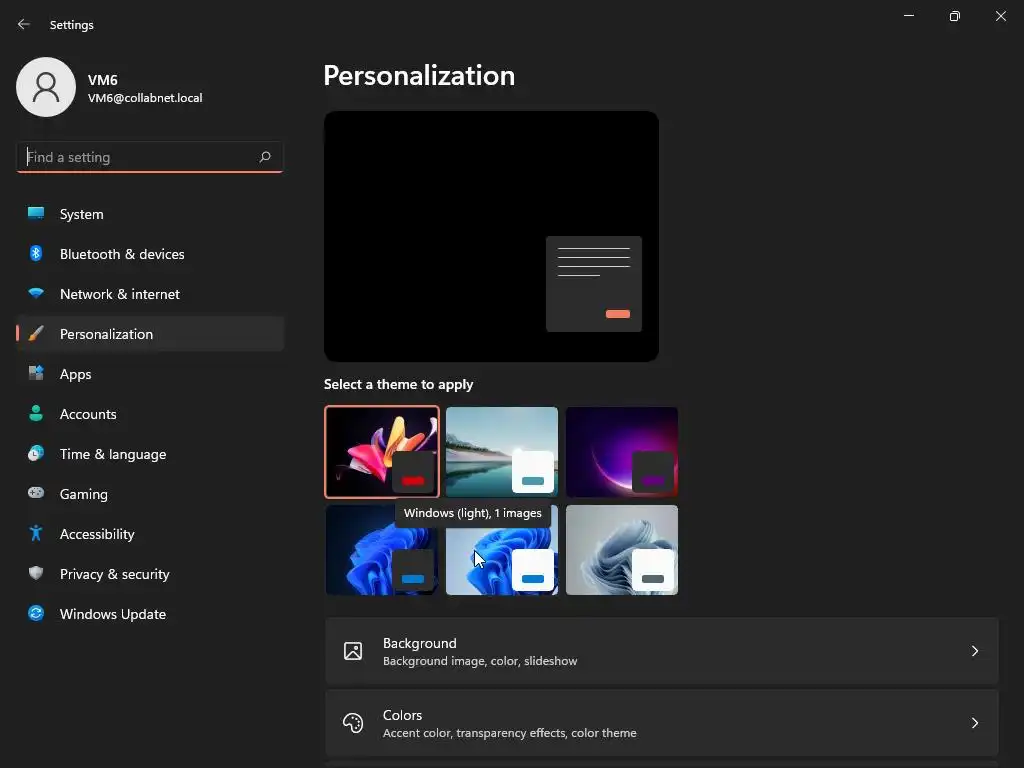Viewport: 1024px width, 768px height.
Task: Open Background image, color, slideshow row
Action: tap(662, 651)
